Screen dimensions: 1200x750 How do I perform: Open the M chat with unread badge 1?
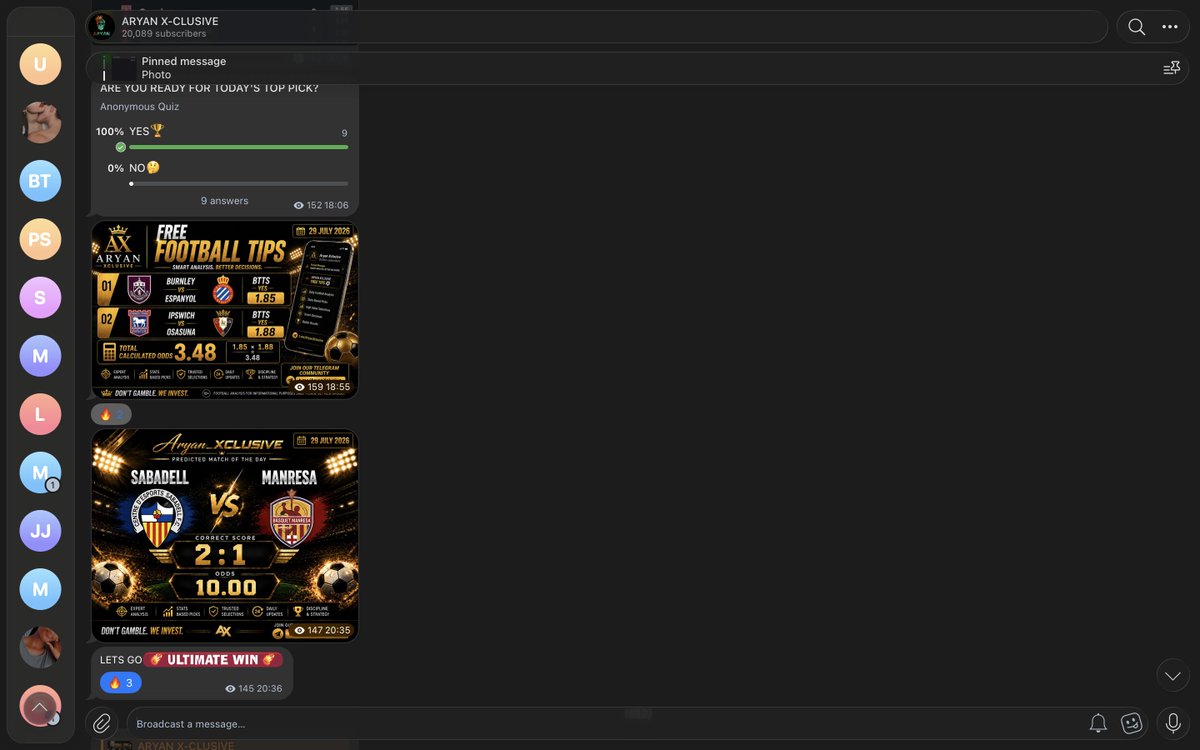(x=40, y=473)
